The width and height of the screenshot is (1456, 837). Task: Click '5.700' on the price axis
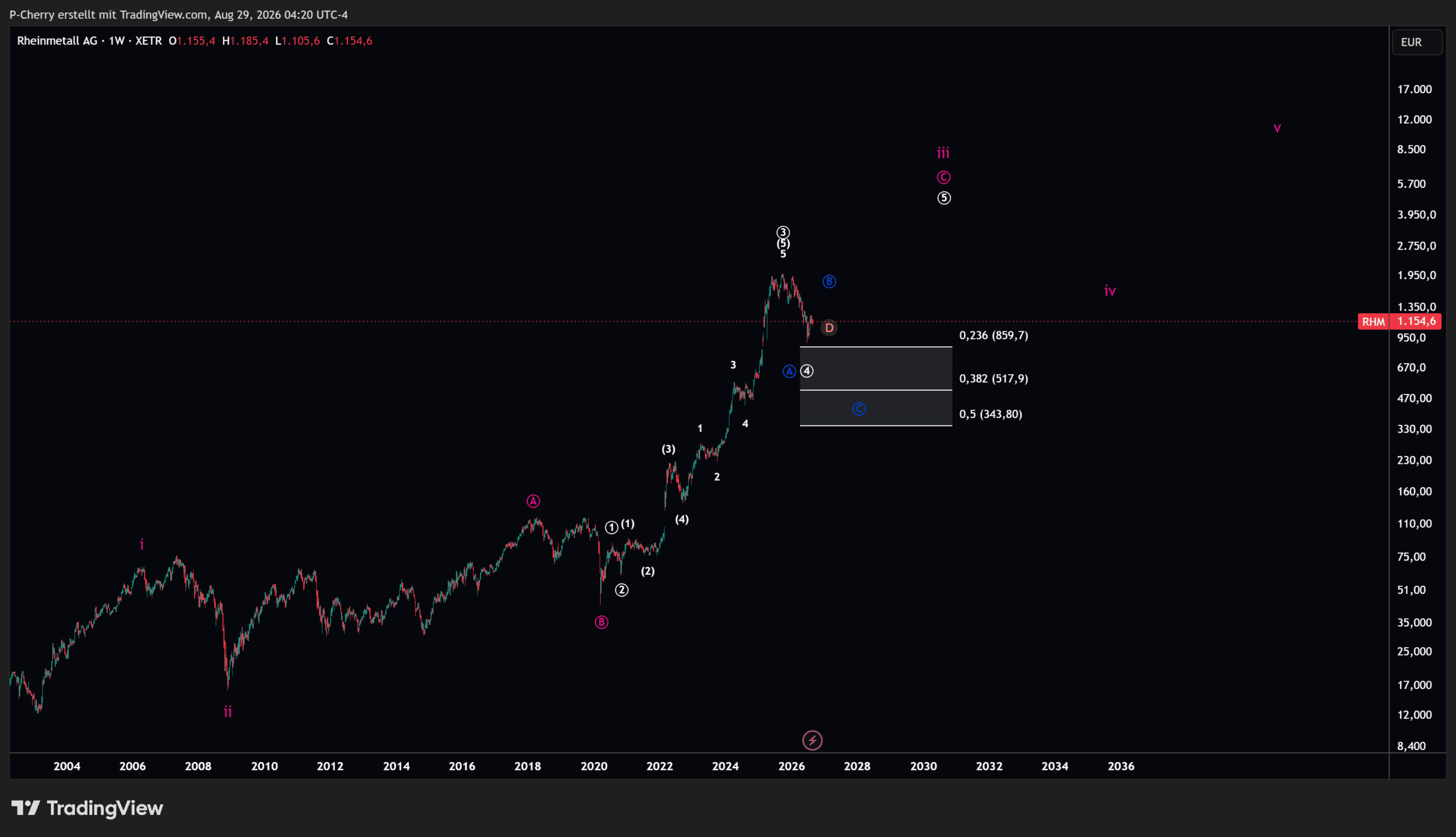coord(1411,184)
